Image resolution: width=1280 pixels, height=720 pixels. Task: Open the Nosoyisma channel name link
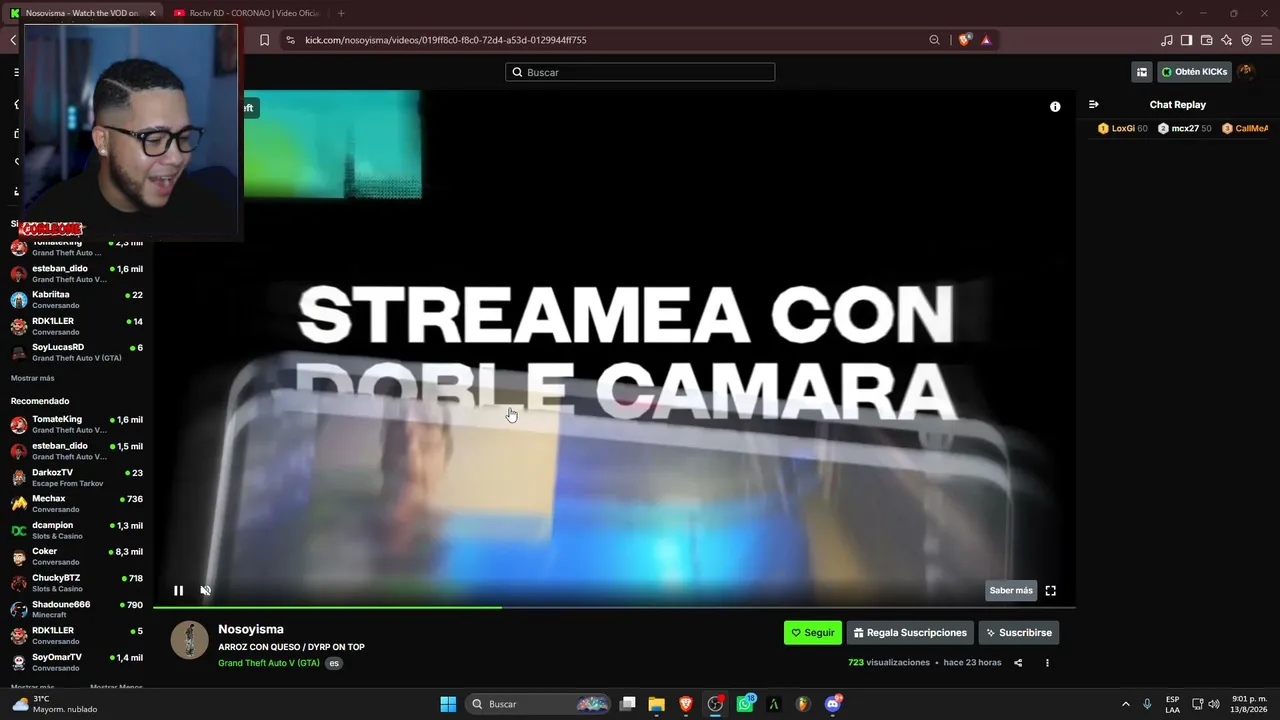251,629
